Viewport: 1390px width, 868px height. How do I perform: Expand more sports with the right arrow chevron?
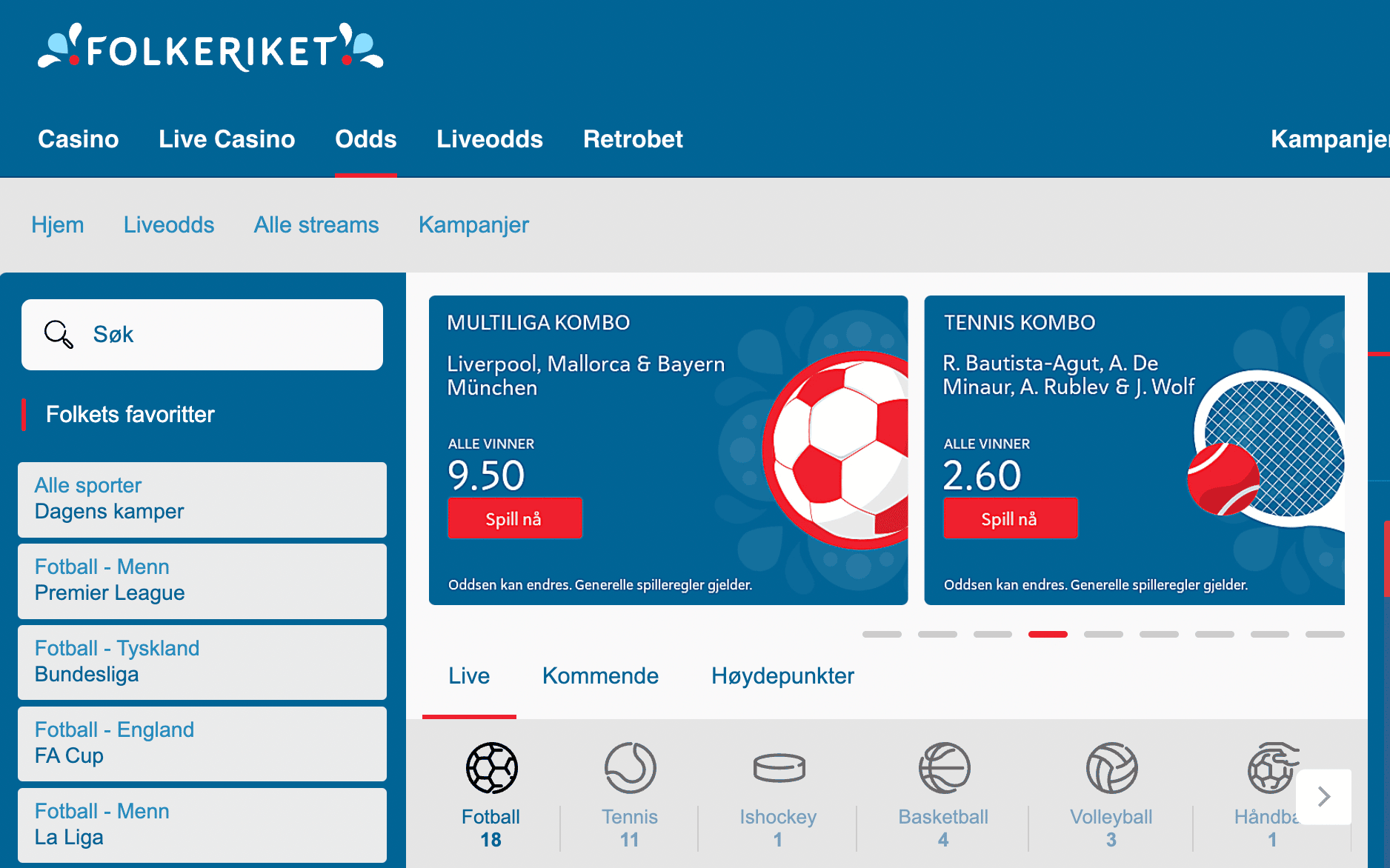1323,796
